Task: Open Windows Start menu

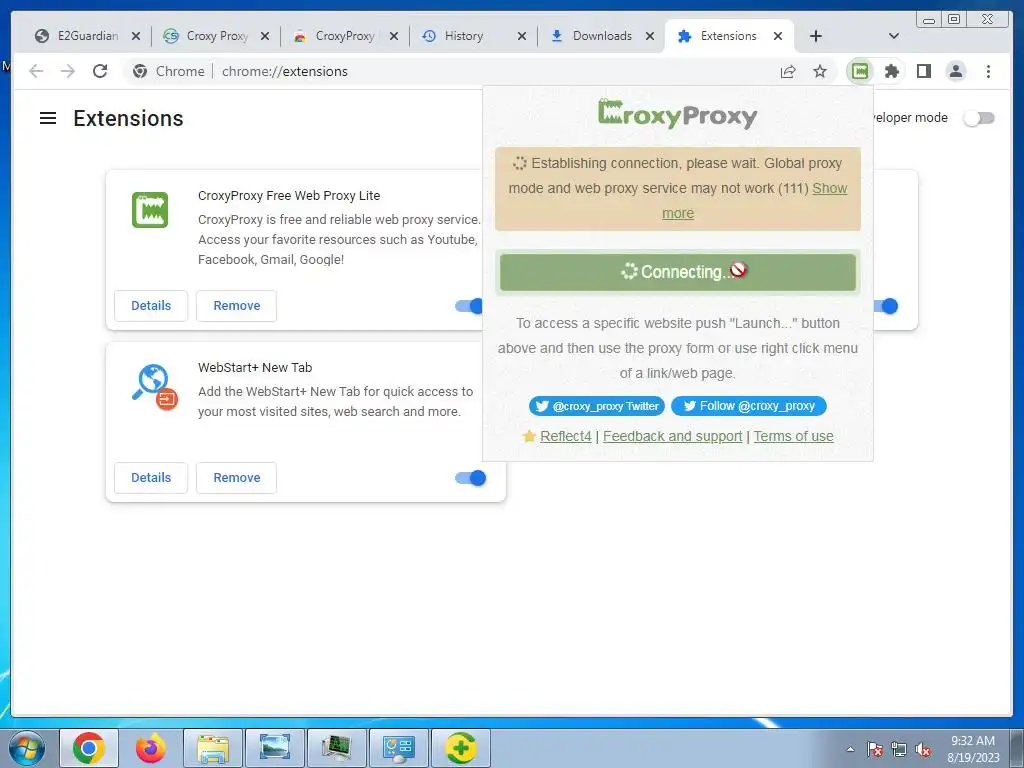Action: (x=27, y=748)
